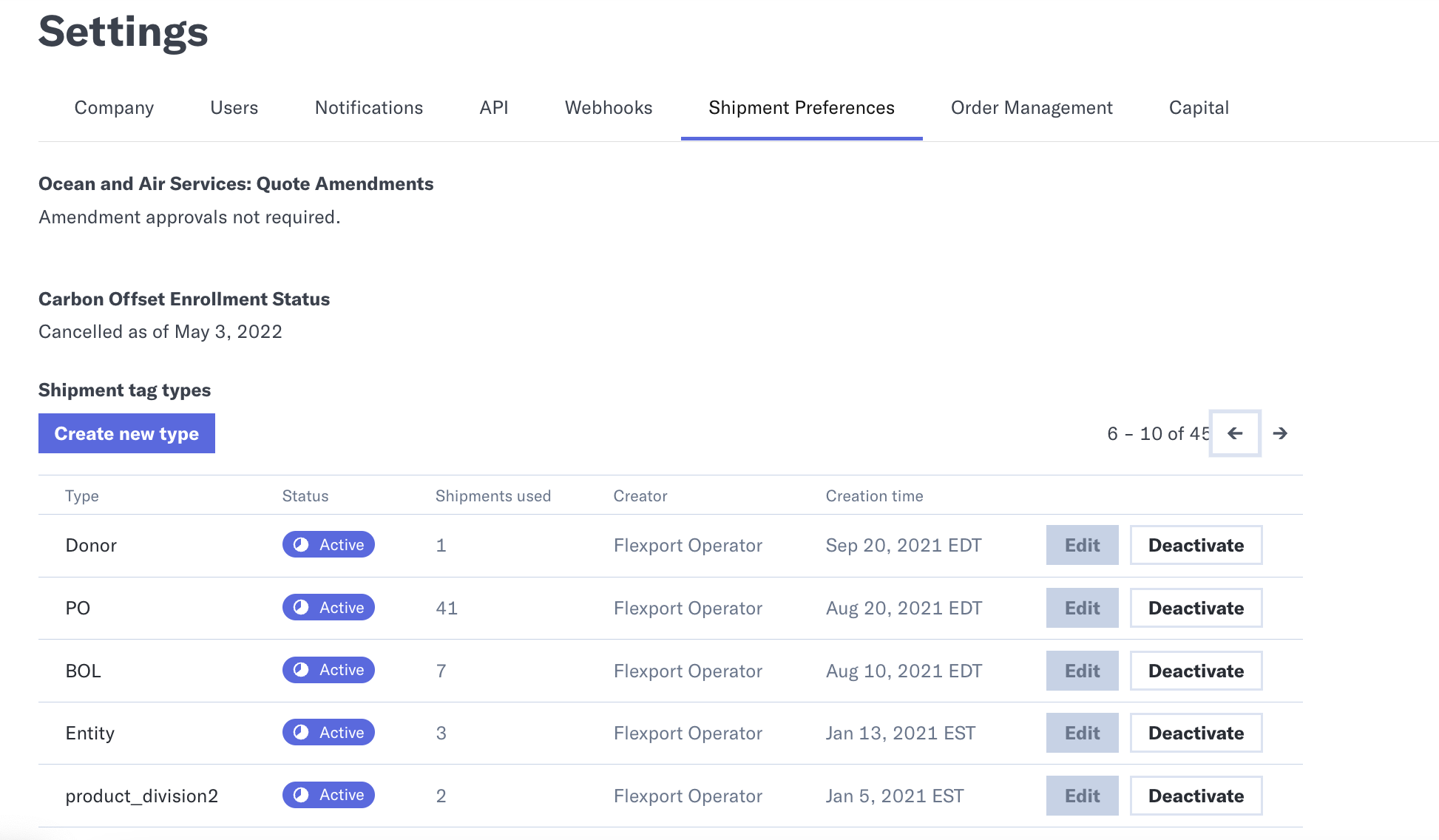Edit the Entity tag type

[1082, 733]
